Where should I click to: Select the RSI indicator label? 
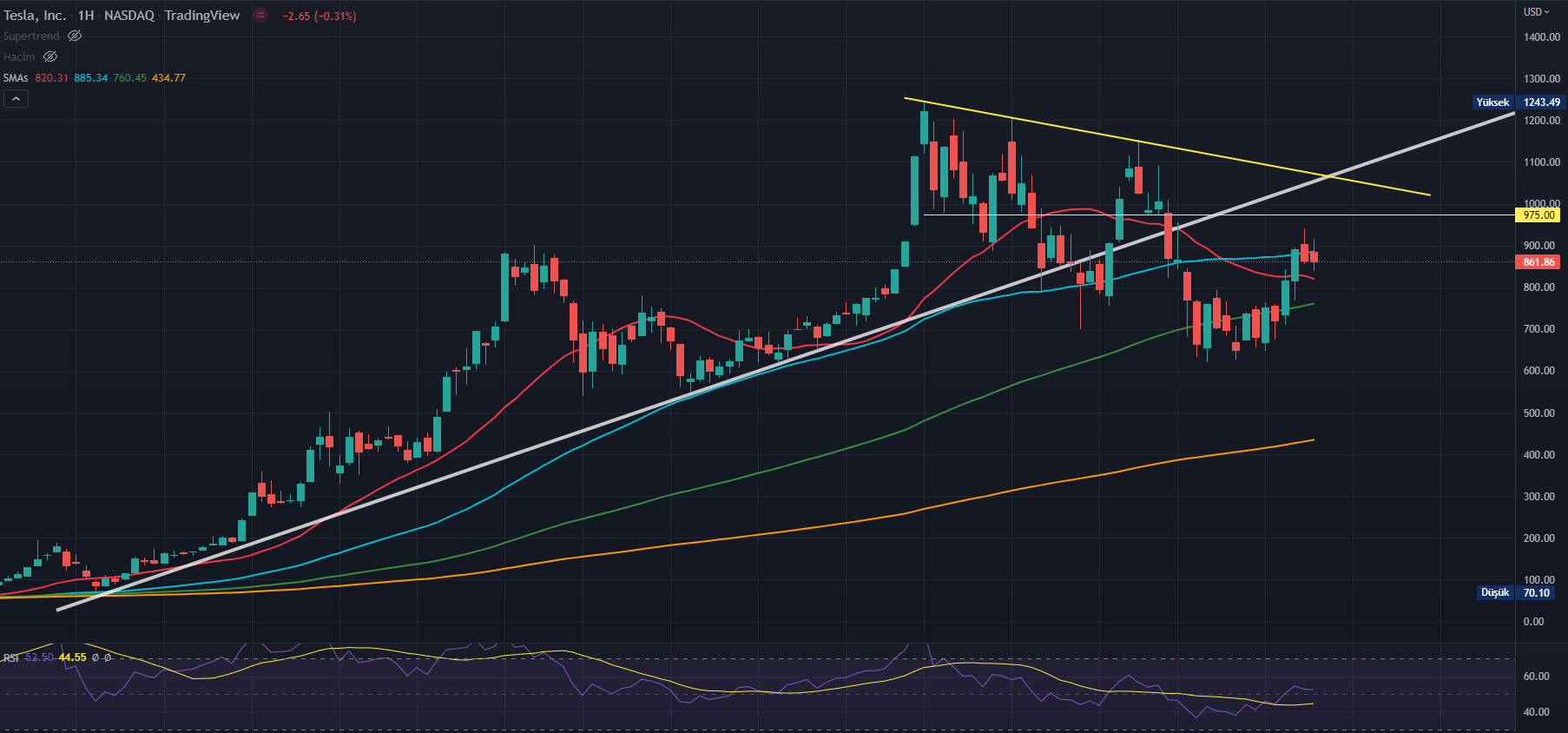pos(11,657)
